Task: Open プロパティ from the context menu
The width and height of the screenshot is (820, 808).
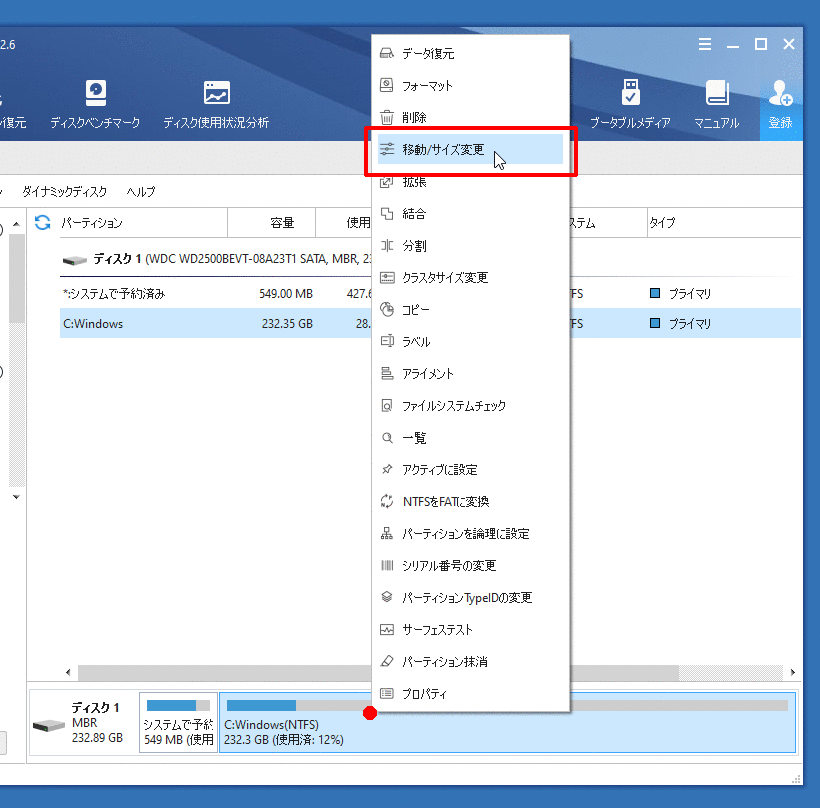Action: [x=424, y=694]
